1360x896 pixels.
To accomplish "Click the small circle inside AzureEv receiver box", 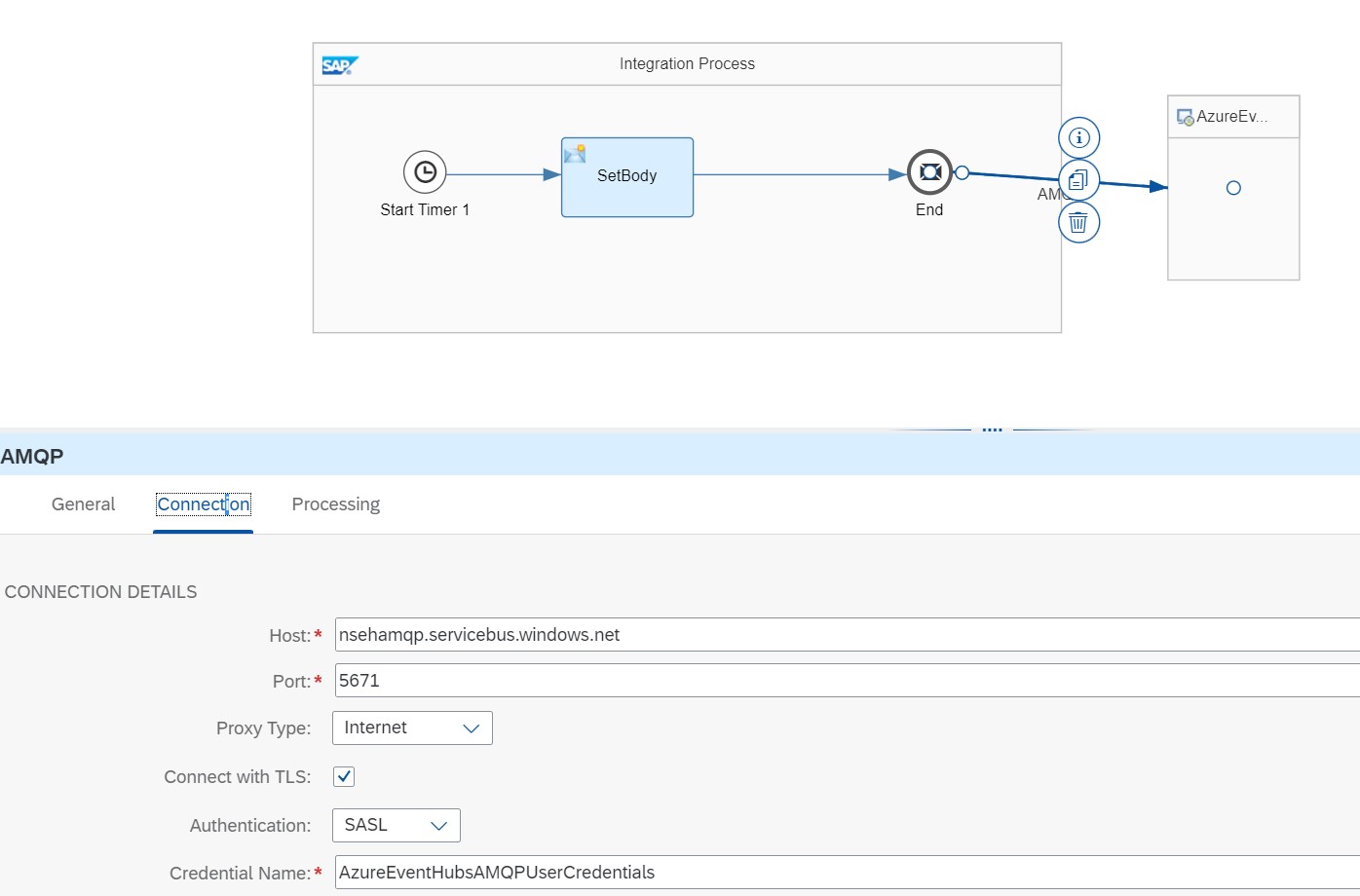I will [x=1233, y=188].
